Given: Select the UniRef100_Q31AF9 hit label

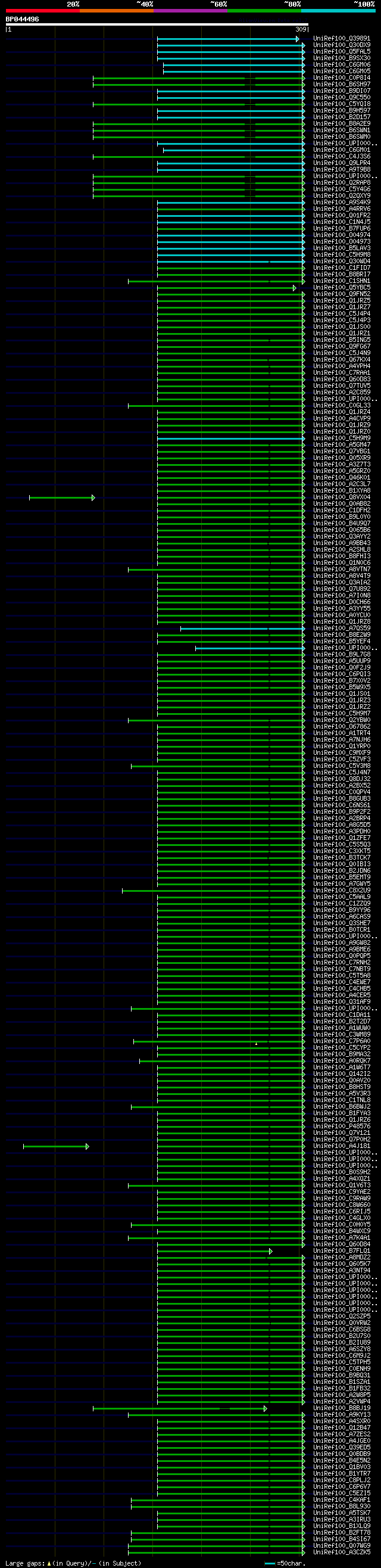Looking at the screenshot, I should [342, 1002].
